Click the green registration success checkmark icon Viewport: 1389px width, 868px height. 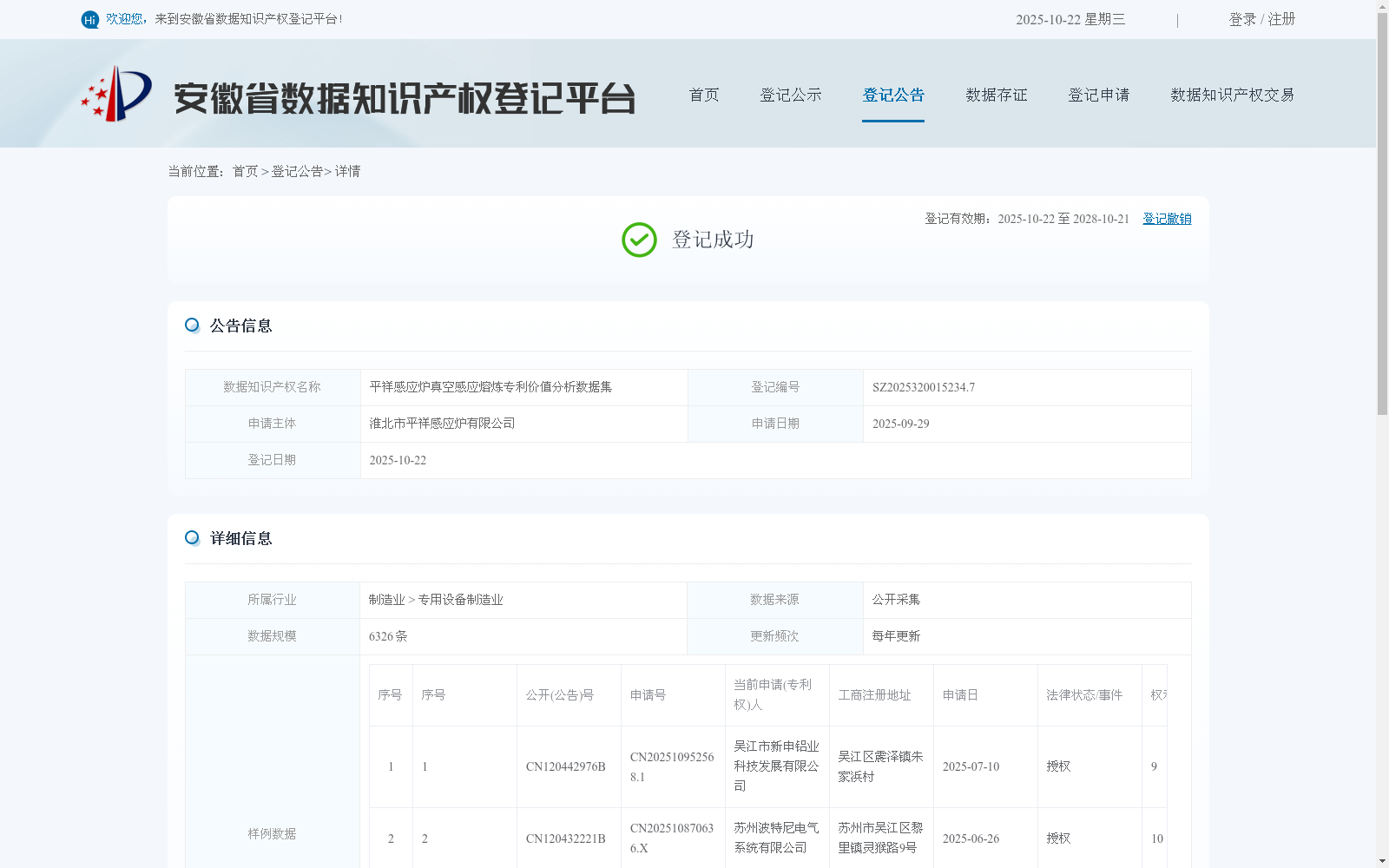point(639,240)
